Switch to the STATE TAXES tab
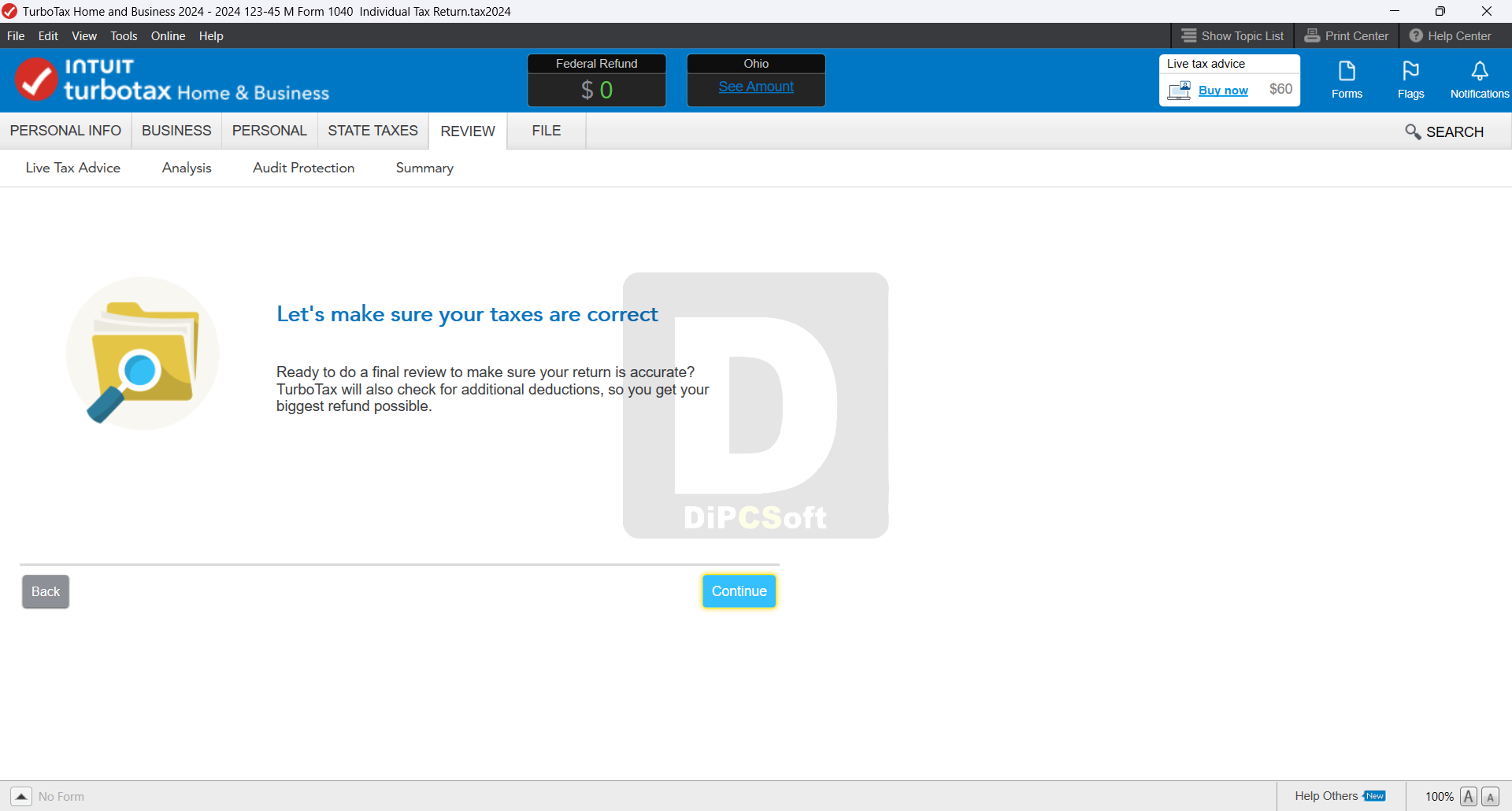Image resolution: width=1512 pixels, height=811 pixels. pos(372,131)
